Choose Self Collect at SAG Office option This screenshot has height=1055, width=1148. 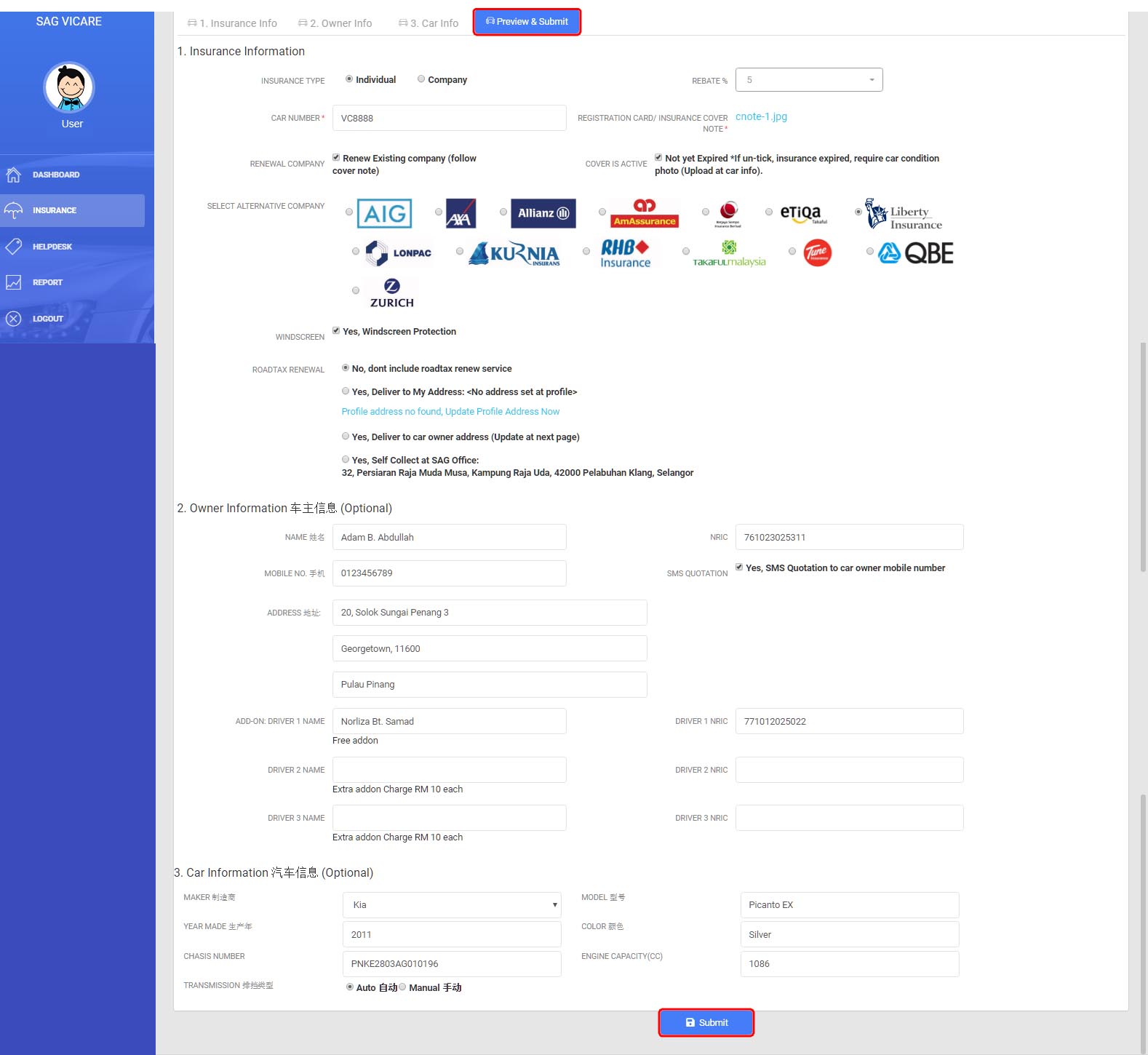tap(346, 460)
